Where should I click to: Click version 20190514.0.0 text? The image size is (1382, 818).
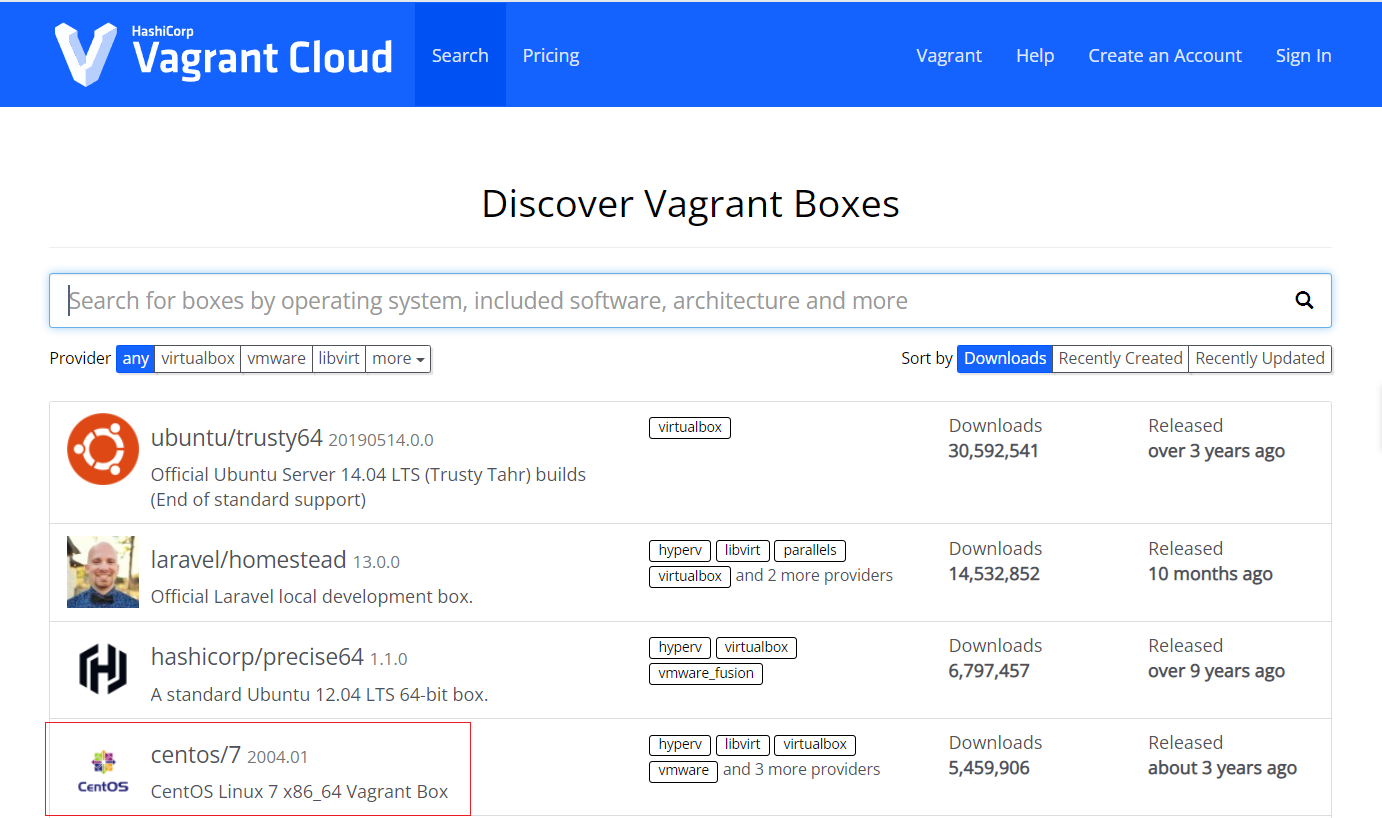point(381,440)
